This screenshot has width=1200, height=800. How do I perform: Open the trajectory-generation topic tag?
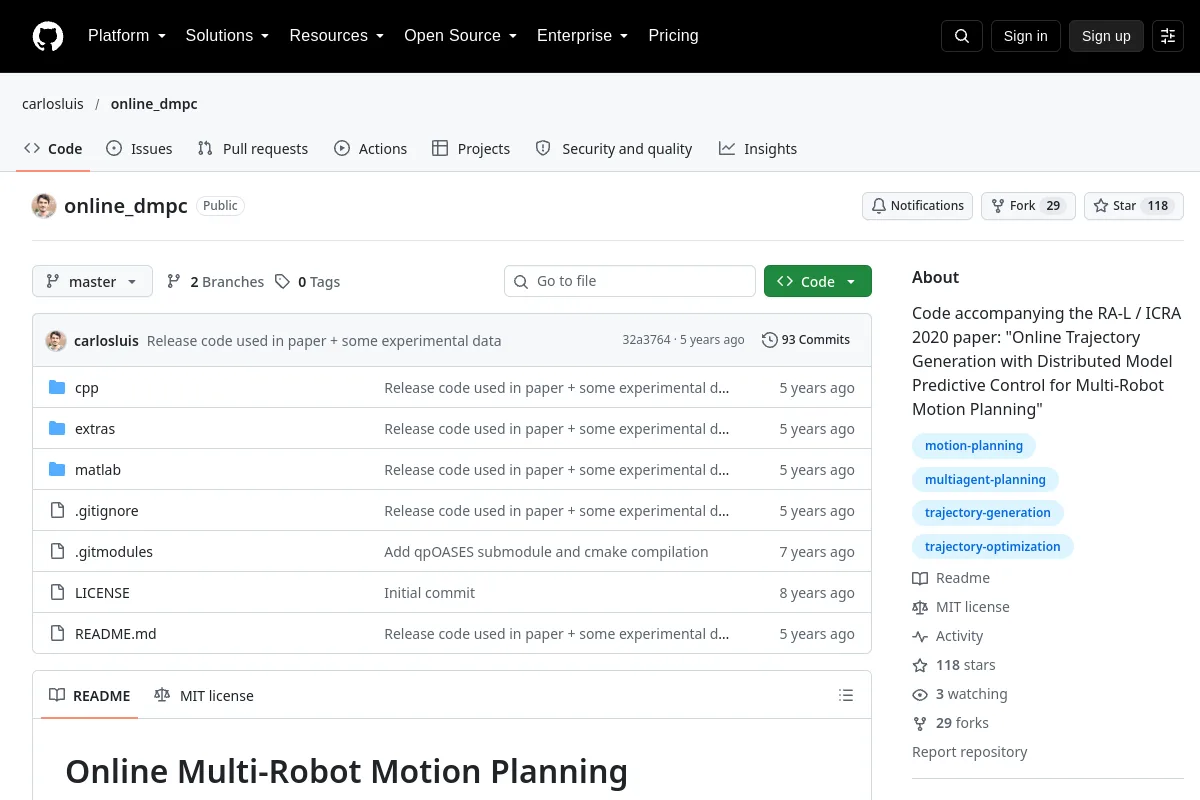coord(988,513)
